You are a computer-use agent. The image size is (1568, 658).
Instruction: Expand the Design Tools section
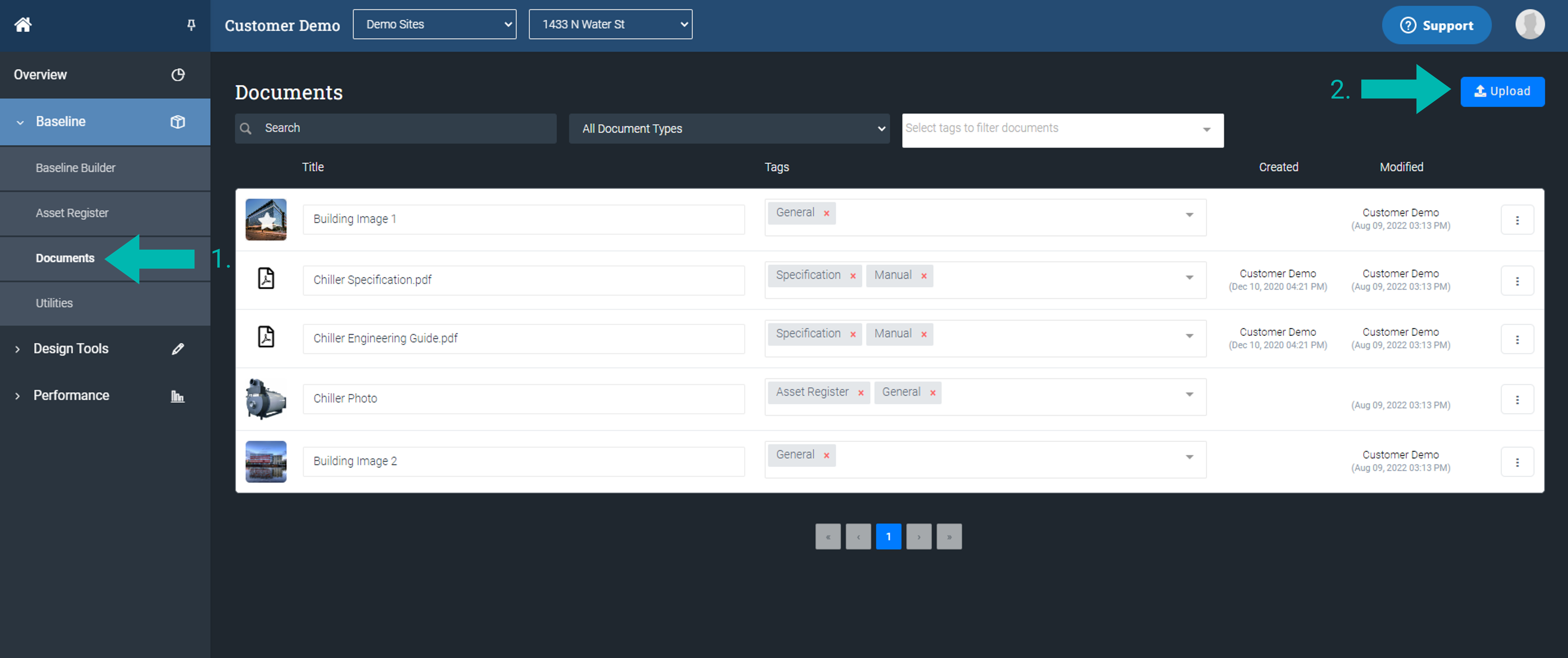pyautogui.click(x=18, y=349)
